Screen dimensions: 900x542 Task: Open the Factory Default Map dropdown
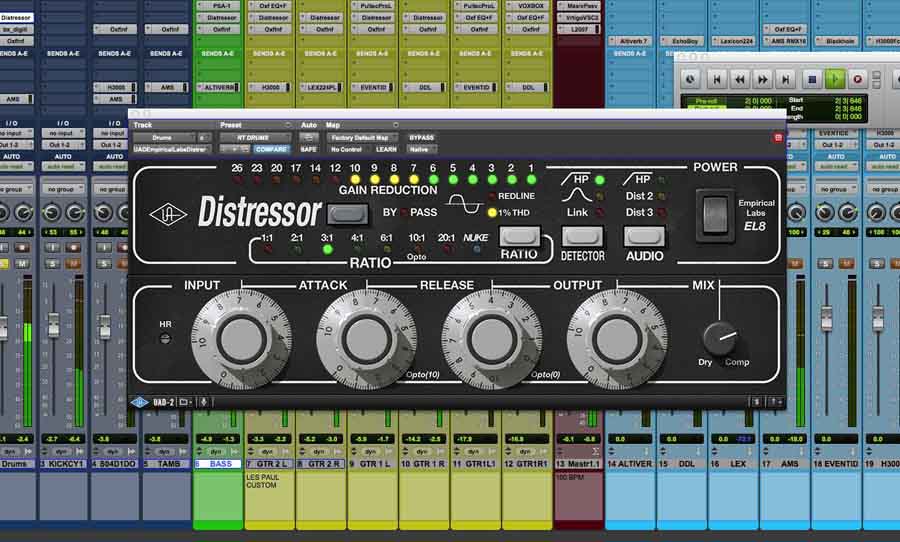[x=361, y=138]
